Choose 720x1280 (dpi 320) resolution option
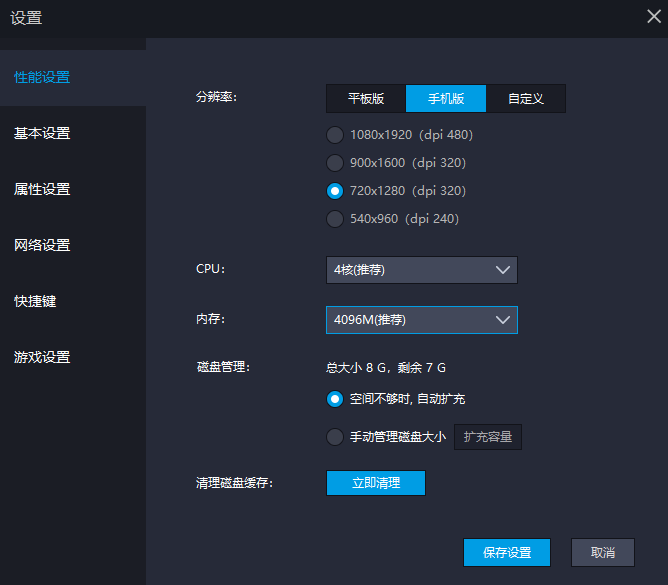The height and width of the screenshot is (585, 668). click(335, 191)
